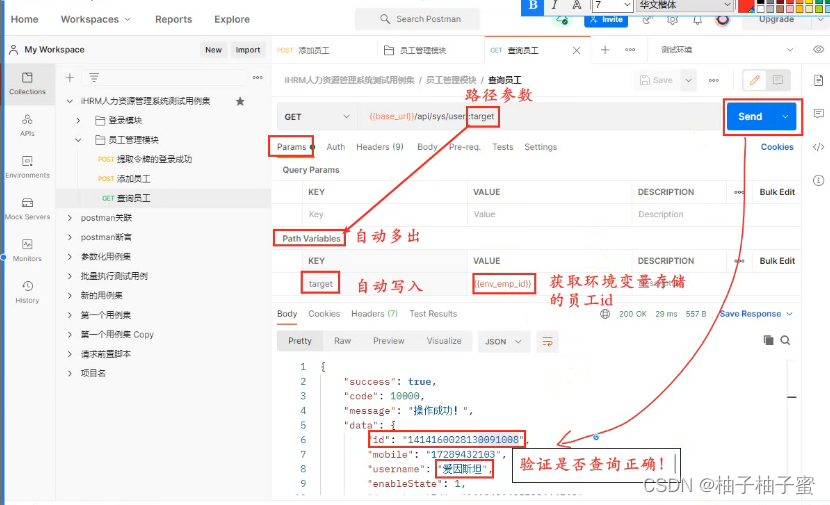
Task: Click Bulk Edit for Query Params
Action: click(x=777, y=192)
